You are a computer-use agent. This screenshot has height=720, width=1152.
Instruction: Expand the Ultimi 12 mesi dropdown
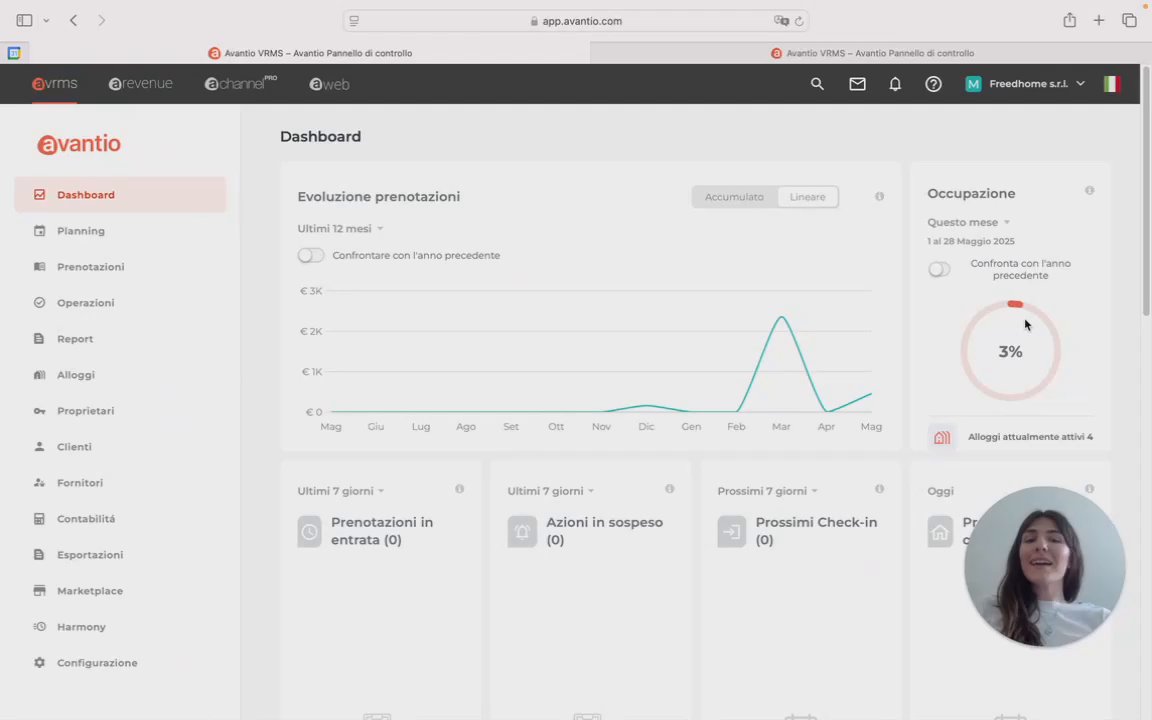[x=340, y=228]
